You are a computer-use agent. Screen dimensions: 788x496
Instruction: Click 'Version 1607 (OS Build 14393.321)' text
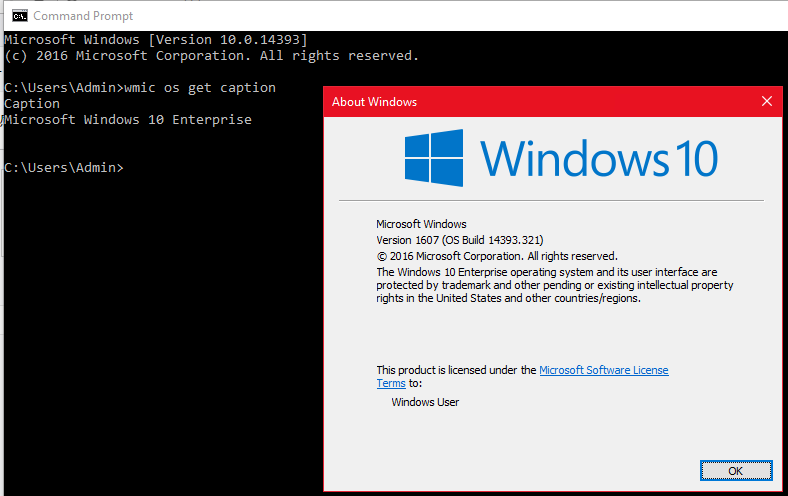[x=460, y=240]
